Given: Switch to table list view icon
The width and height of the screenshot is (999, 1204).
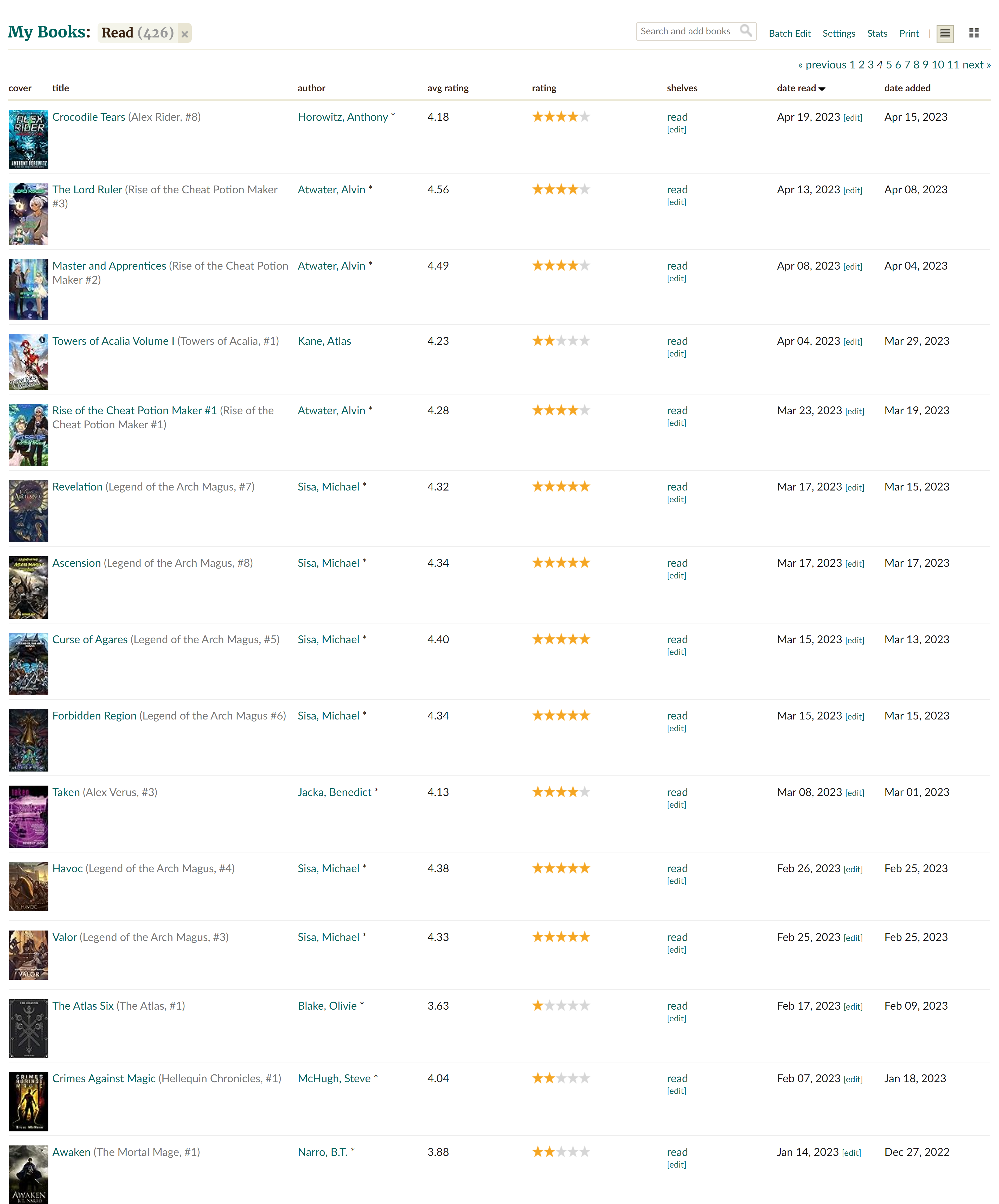Looking at the screenshot, I should point(945,34).
